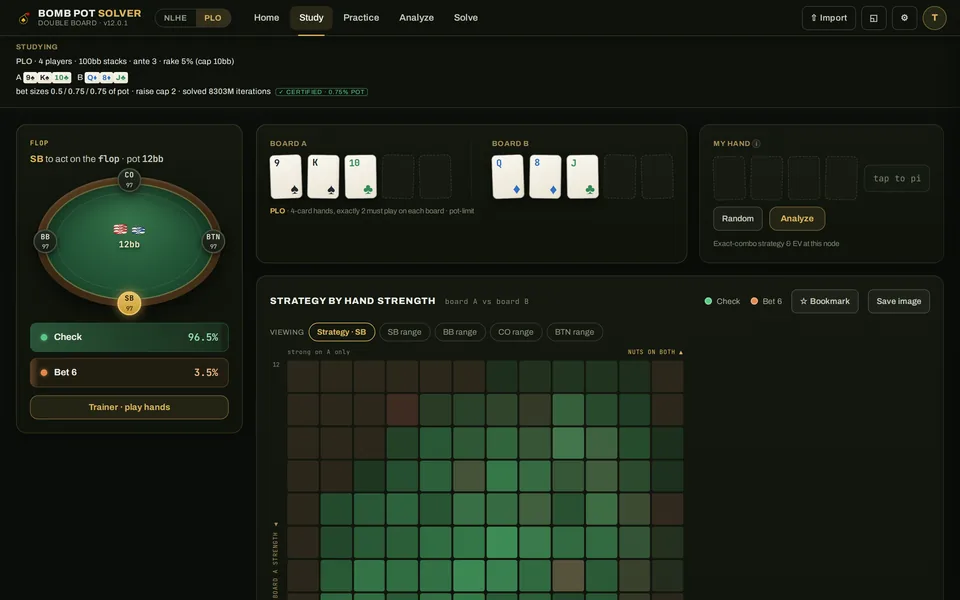The image size is (960, 600).
Task: Click Save image button
Action: tap(899, 301)
